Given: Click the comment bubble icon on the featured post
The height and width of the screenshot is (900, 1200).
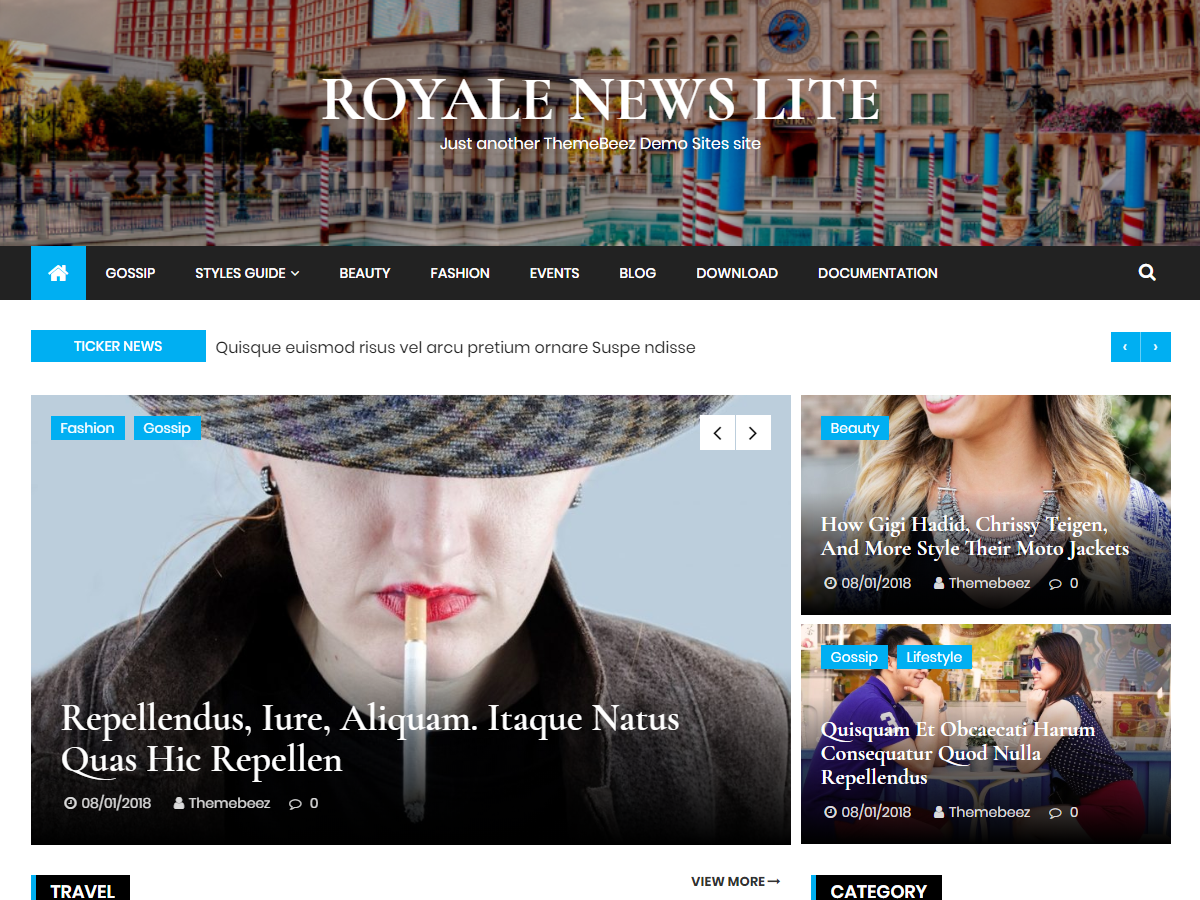Looking at the screenshot, I should [294, 802].
